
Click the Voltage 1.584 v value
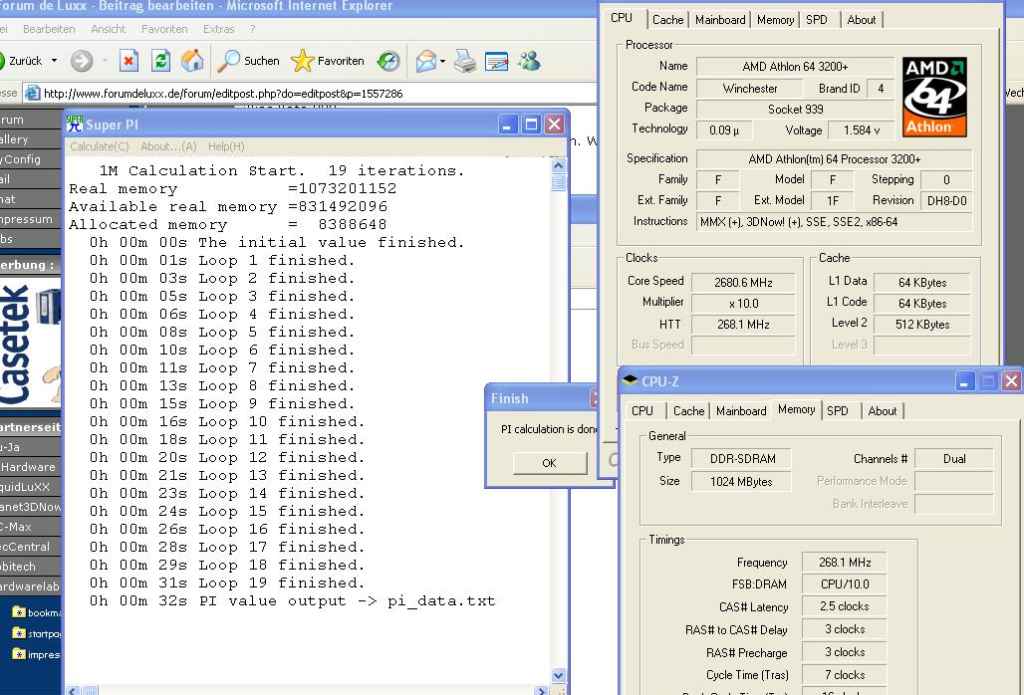point(861,130)
